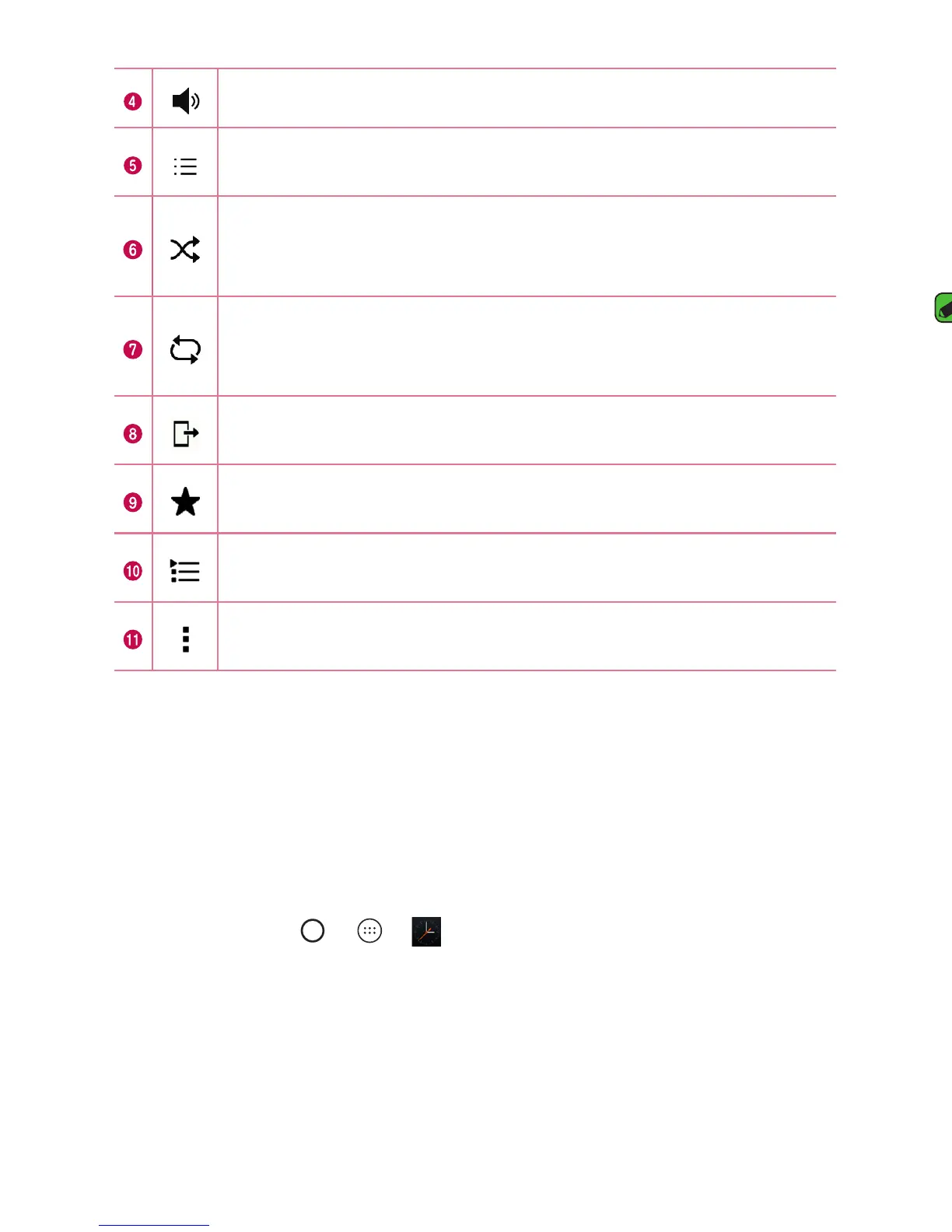This screenshot has width=952, height=1232.
Task: Open the Apps drawer grid icon
Action: click(x=369, y=930)
